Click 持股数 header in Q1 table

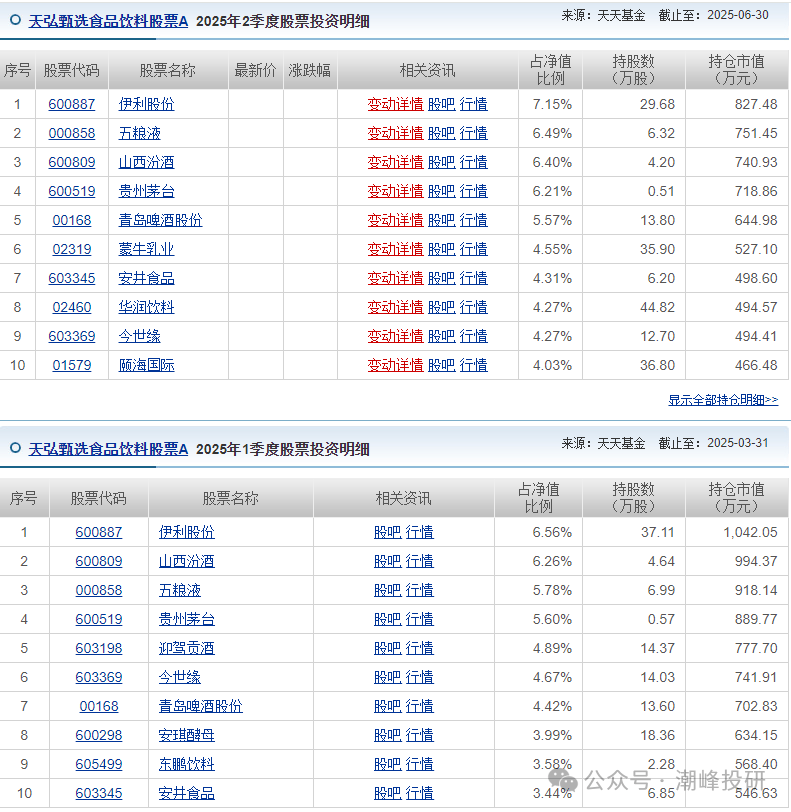coord(633,498)
